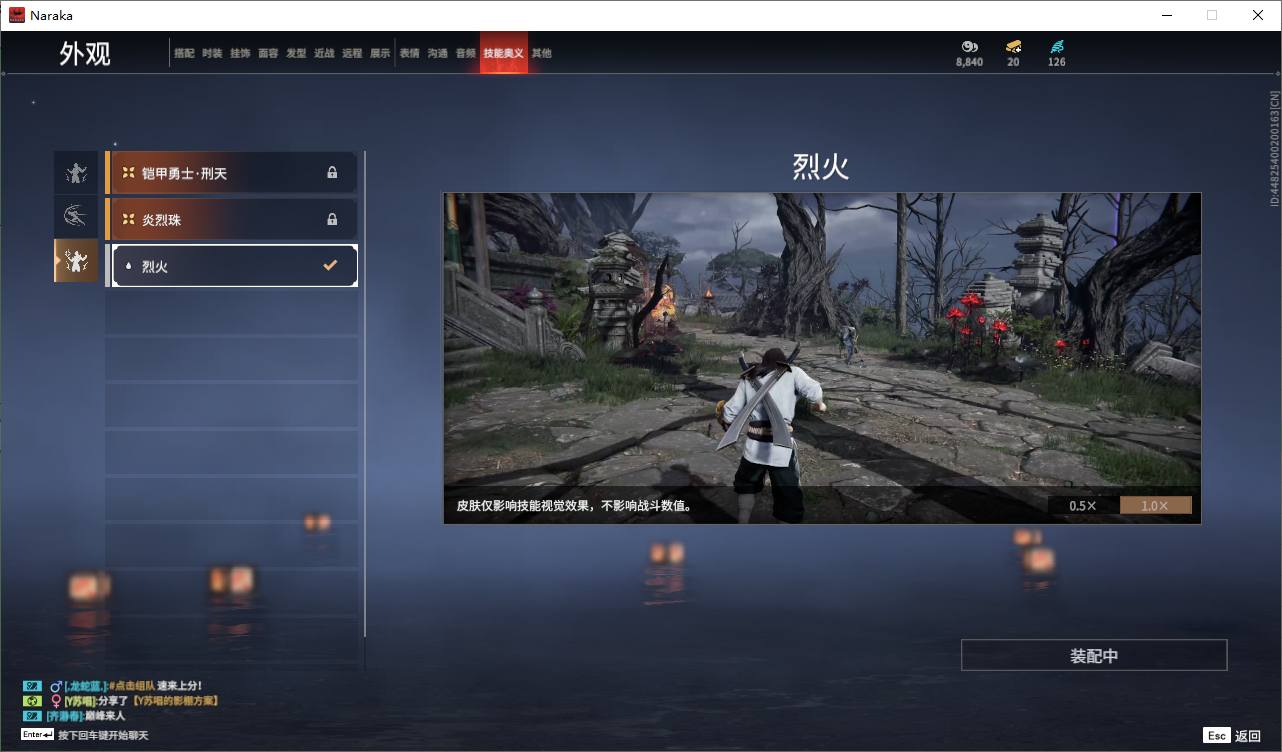Click the channel badge of 齐静春 chat message
1282x752 pixels.
32,716
